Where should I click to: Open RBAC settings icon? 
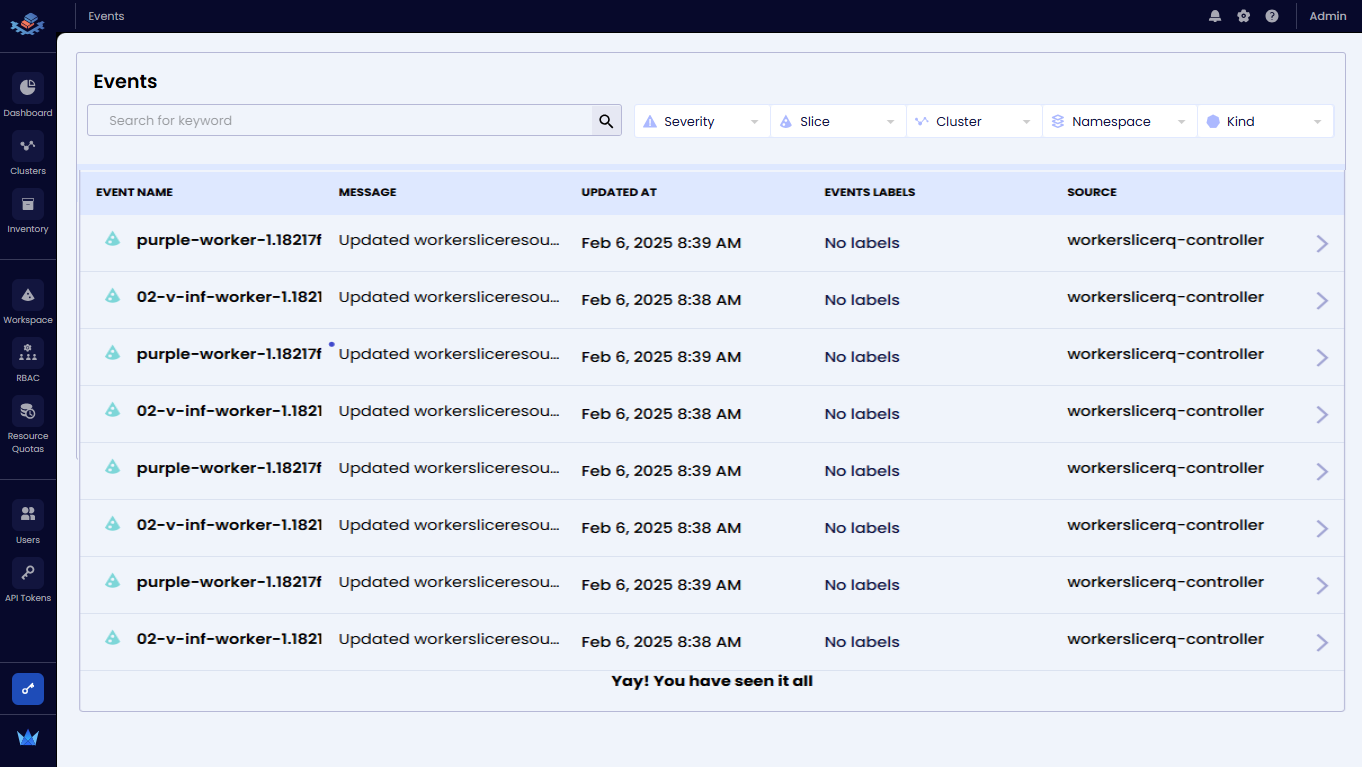point(28,353)
